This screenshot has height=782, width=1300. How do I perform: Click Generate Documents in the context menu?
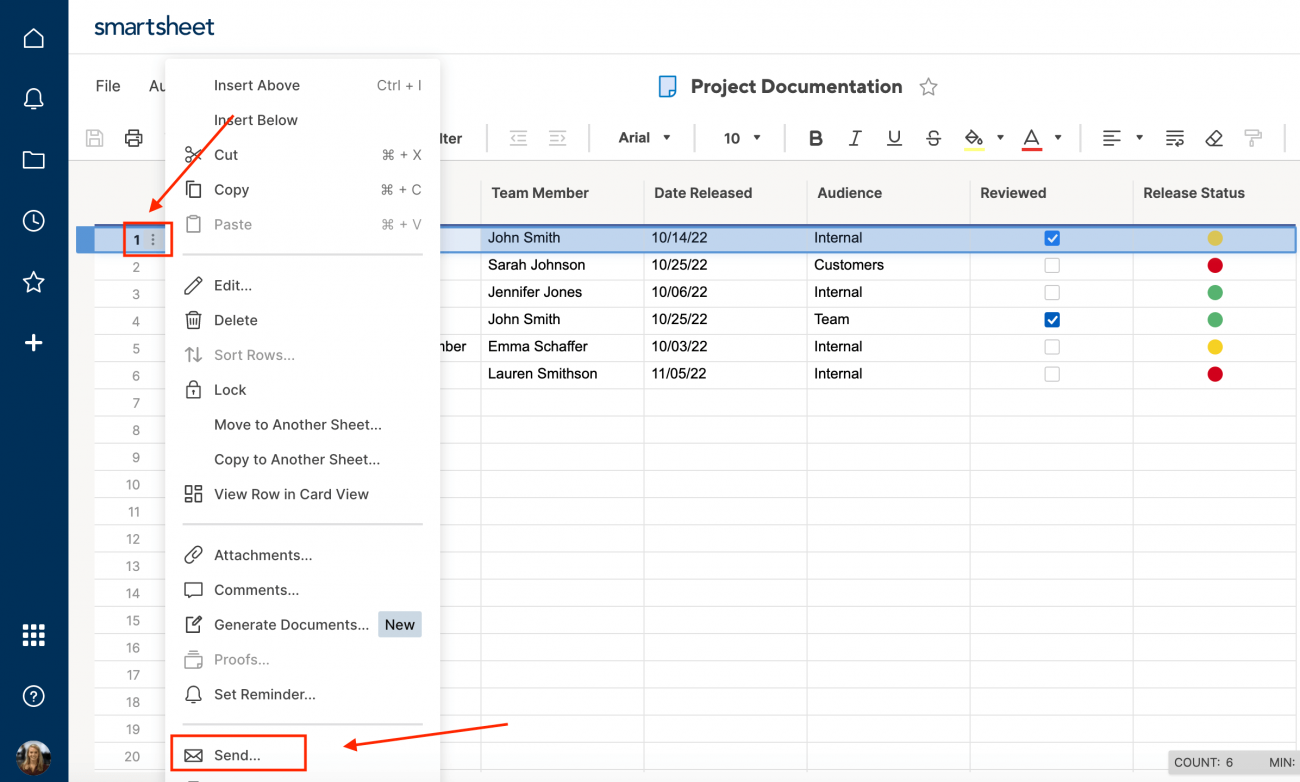pyautogui.click(x=288, y=624)
